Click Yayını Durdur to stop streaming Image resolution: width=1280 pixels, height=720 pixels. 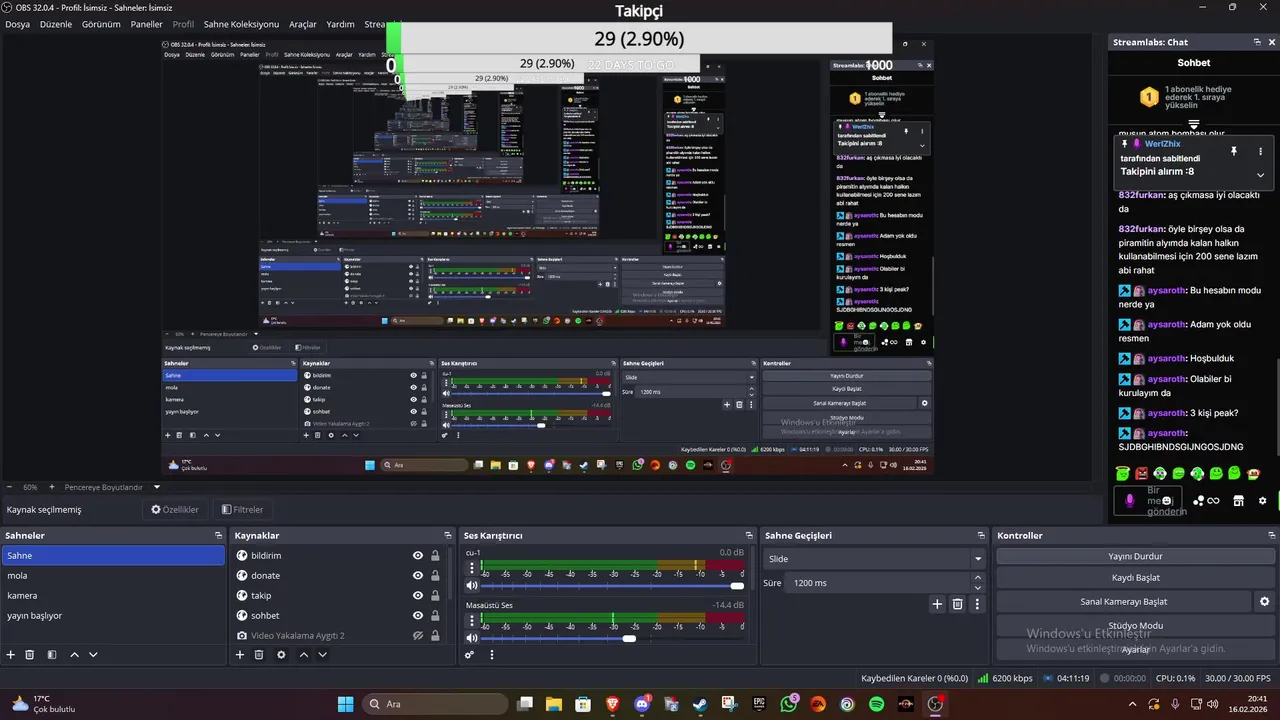point(1135,556)
